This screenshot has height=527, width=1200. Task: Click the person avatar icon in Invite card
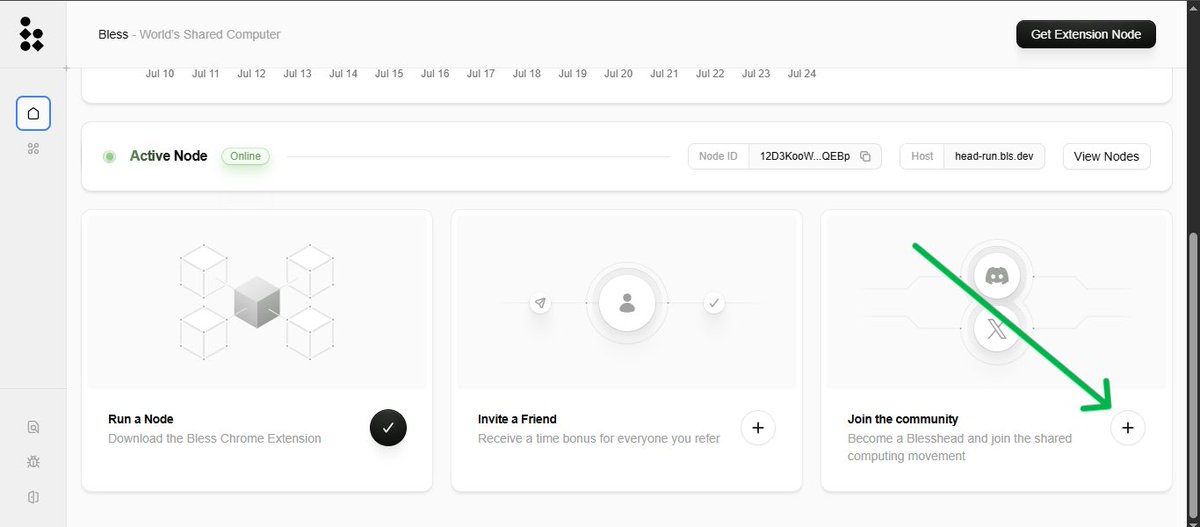click(627, 302)
